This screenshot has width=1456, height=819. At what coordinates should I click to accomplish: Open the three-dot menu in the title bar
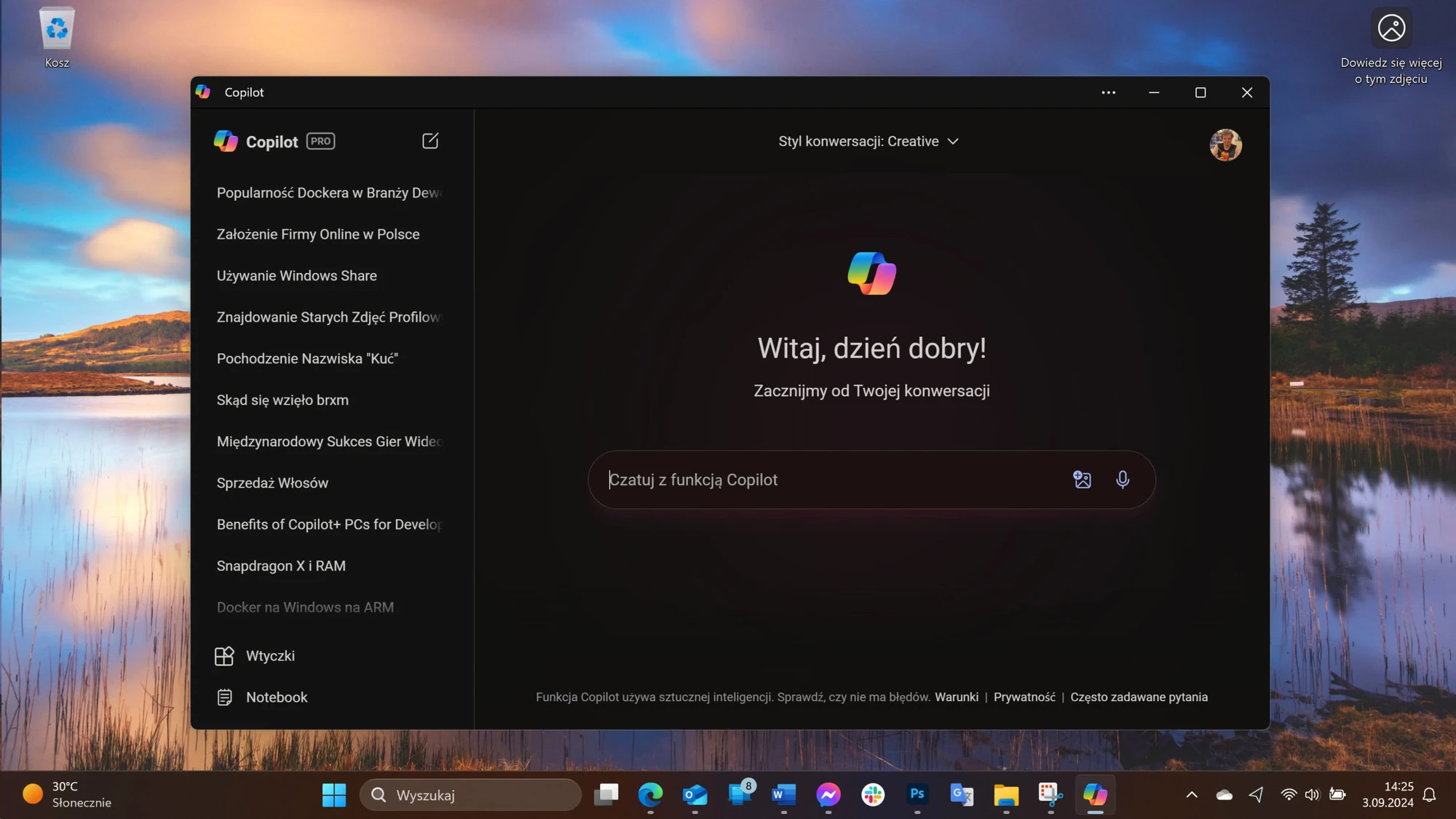[x=1108, y=92]
